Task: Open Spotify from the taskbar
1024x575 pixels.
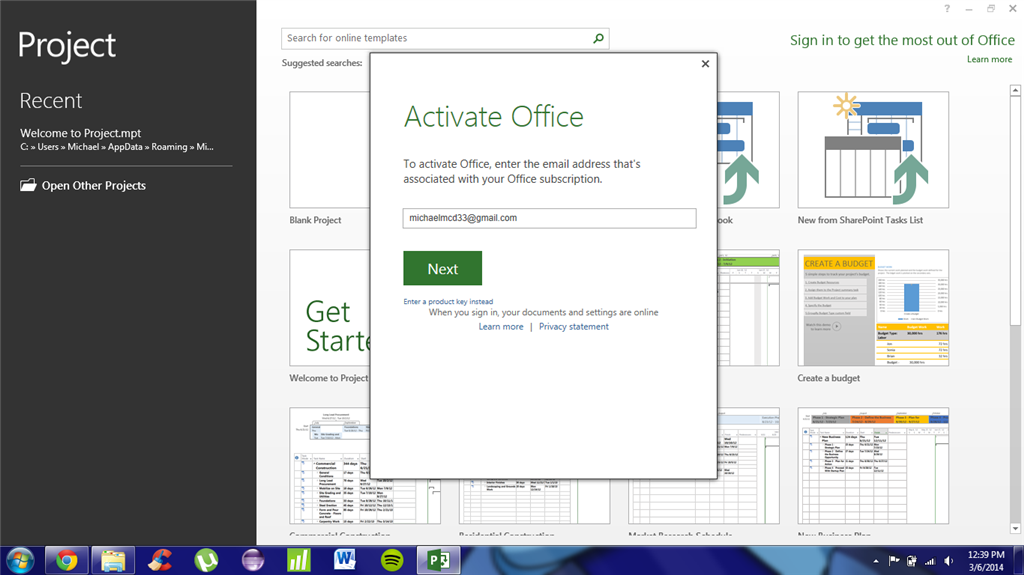Action: (x=392, y=561)
